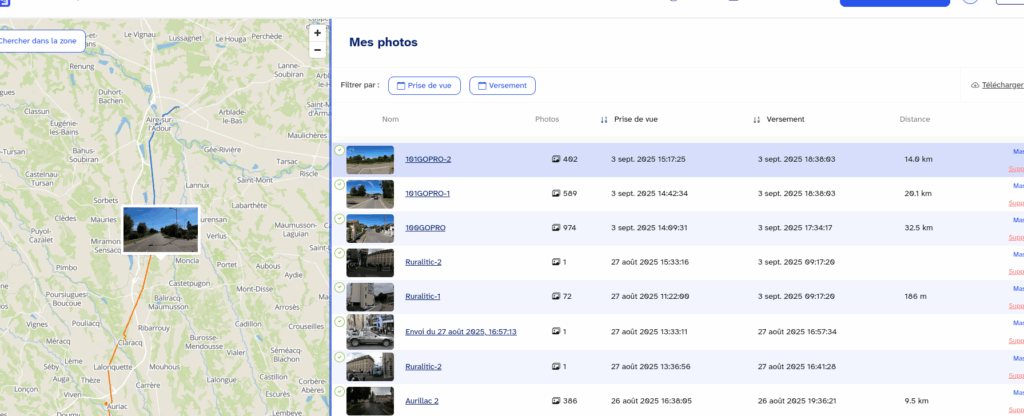The image size is (1024, 416).
Task: Zoom in on the map
Action: [317, 32]
